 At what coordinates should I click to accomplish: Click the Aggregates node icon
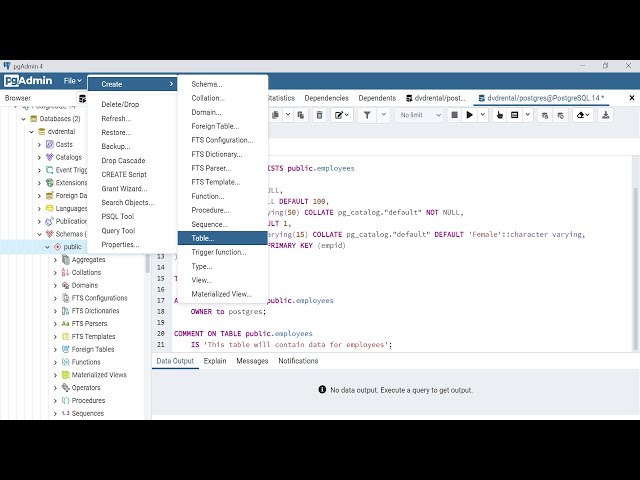[66, 260]
